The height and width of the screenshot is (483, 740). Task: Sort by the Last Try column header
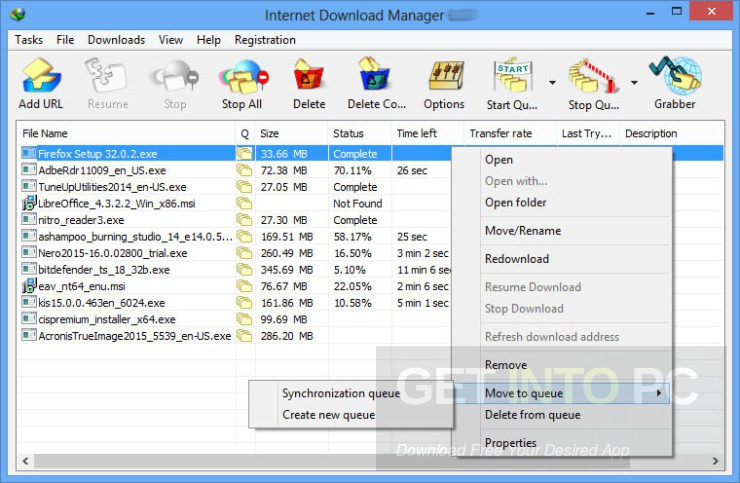click(589, 133)
